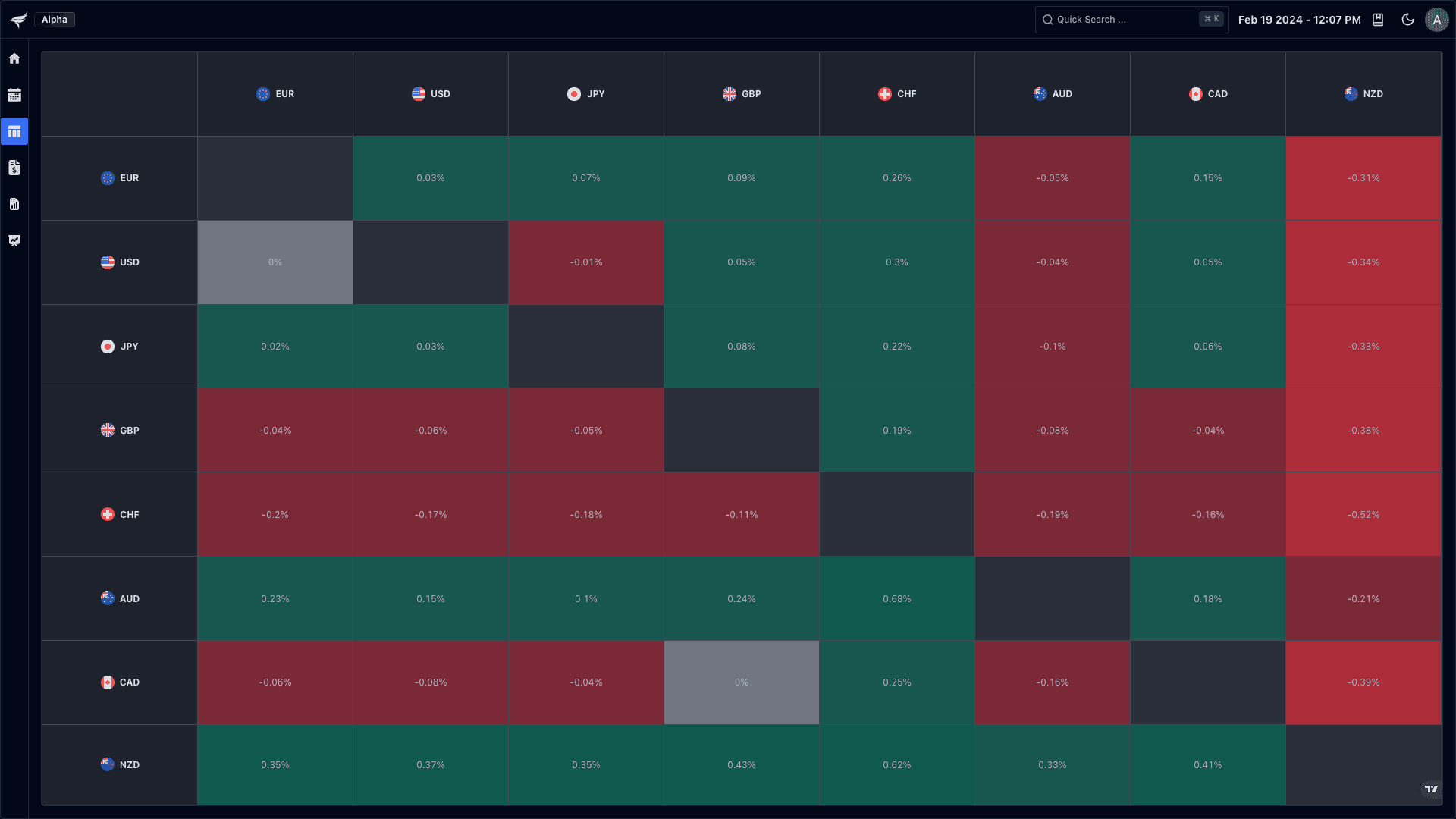Image resolution: width=1456 pixels, height=819 pixels.
Task: Click the NZD/AUD cell showing 0.33%
Action: (1053, 764)
